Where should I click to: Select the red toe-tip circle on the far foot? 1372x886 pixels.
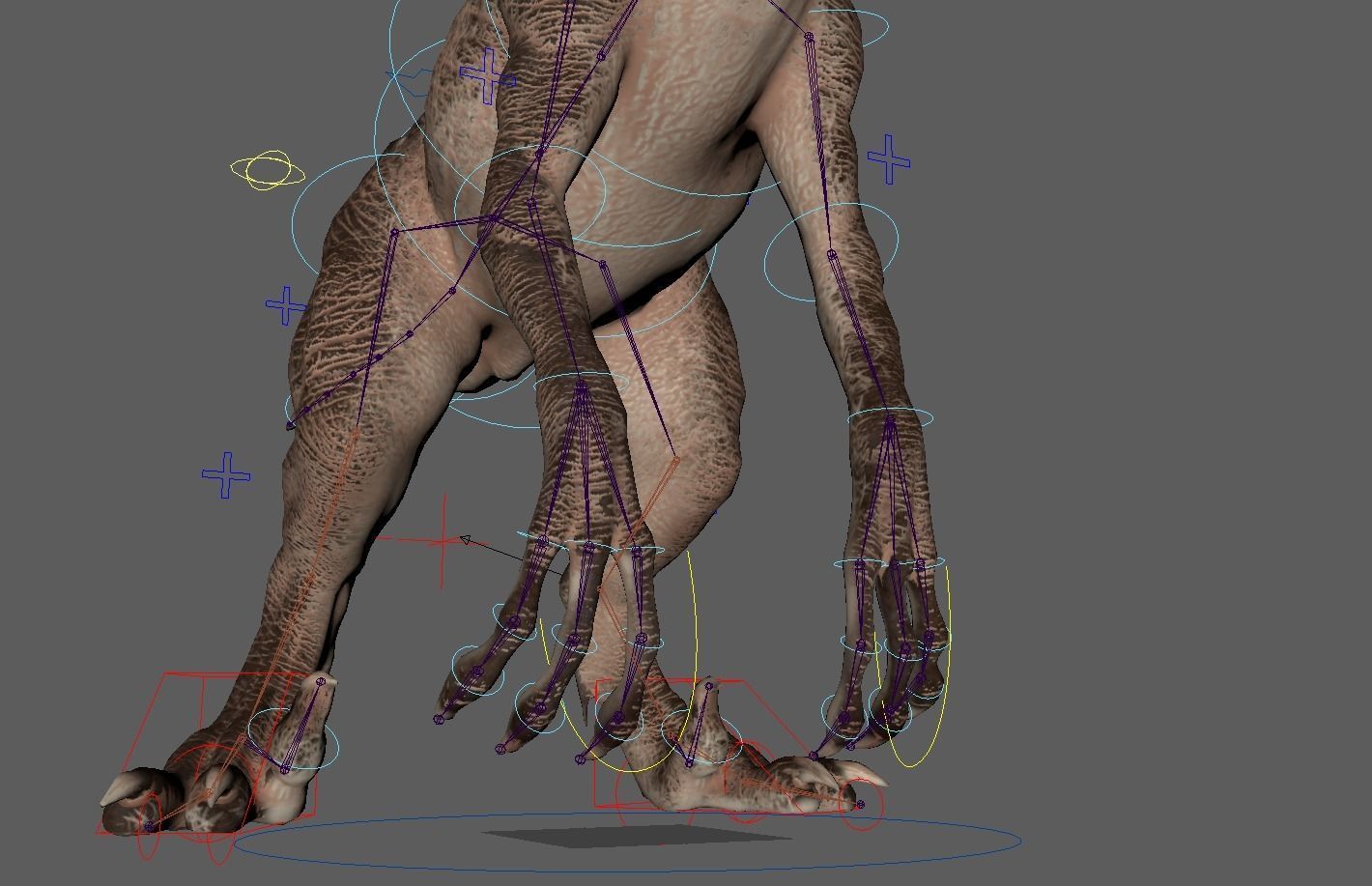point(860,804)
